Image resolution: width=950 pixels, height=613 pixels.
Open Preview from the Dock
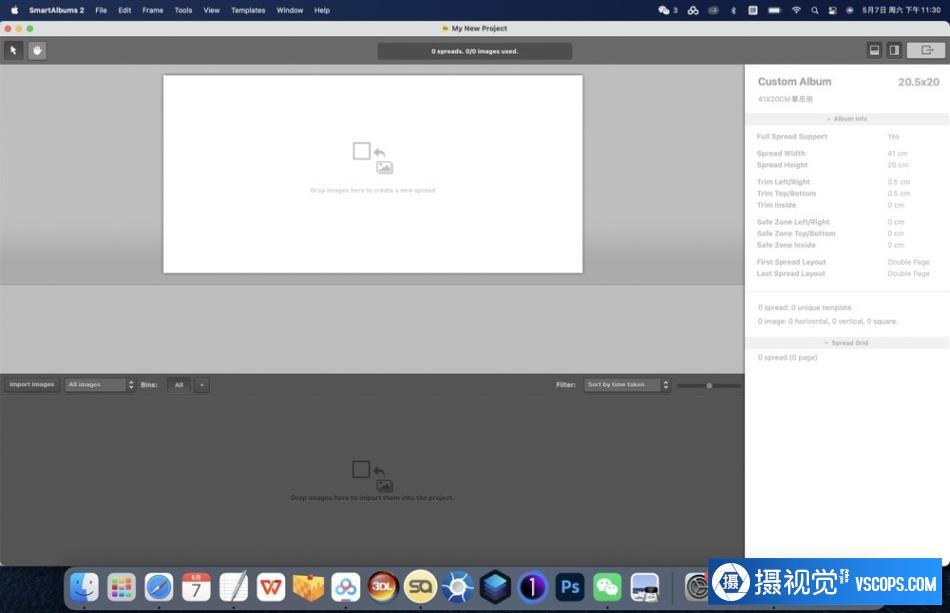[x=645, y=586]
